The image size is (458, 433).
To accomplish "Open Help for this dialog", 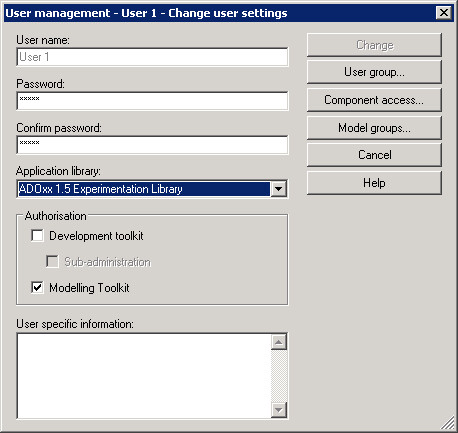I will (x=374, y=183).
